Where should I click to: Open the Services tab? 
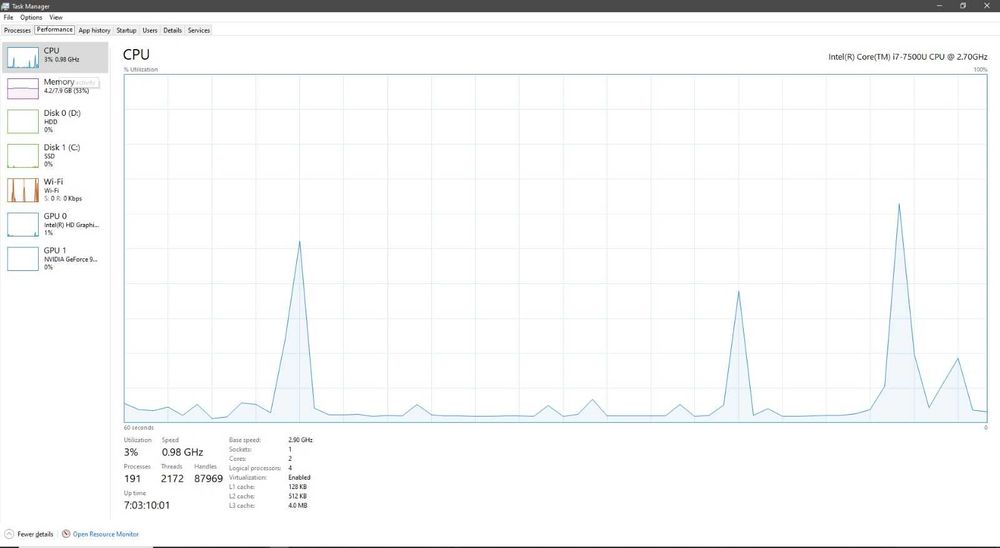point(199,30)
